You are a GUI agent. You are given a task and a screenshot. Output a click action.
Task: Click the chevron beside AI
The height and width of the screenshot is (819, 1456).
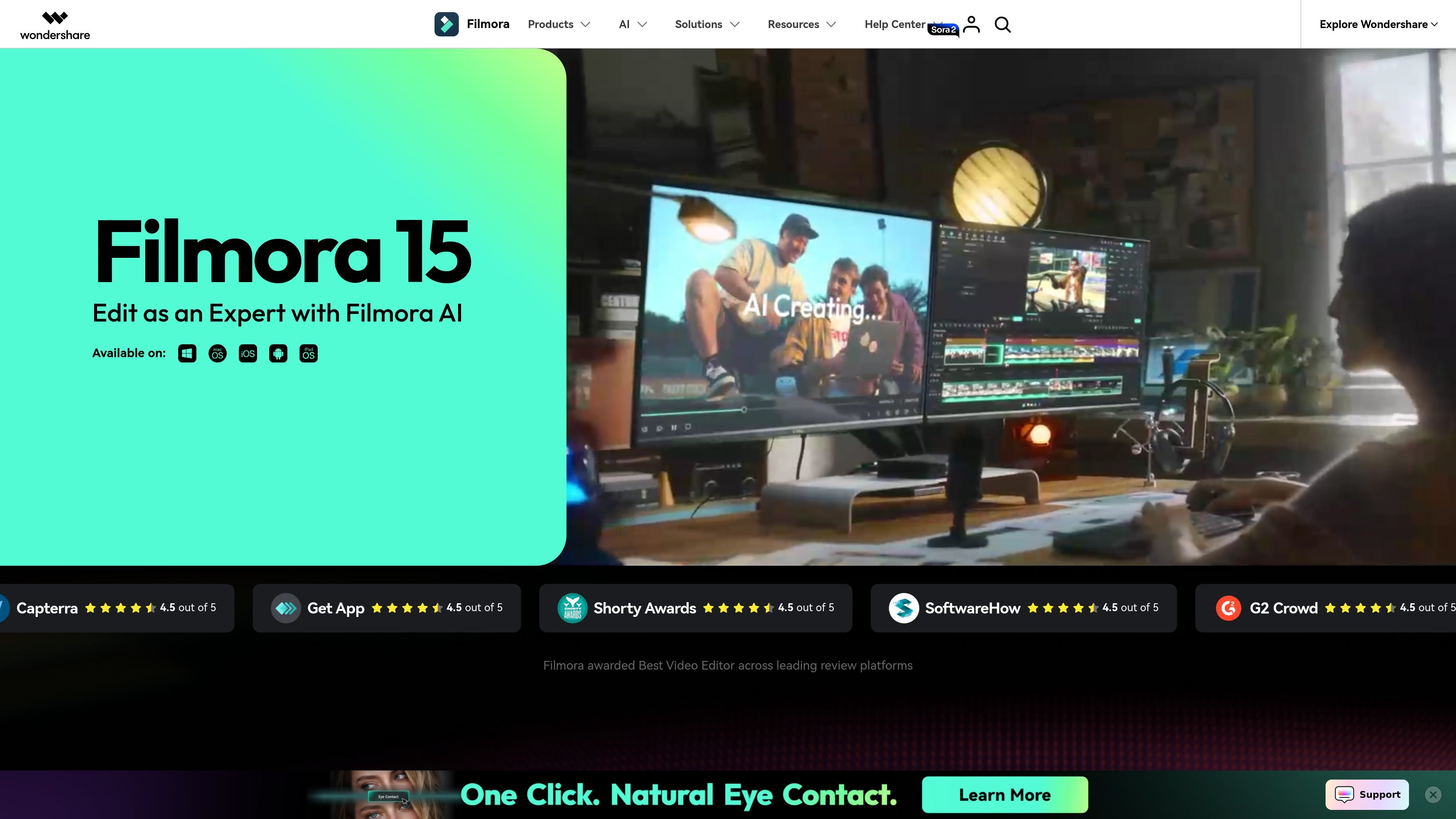pos(642,24)
